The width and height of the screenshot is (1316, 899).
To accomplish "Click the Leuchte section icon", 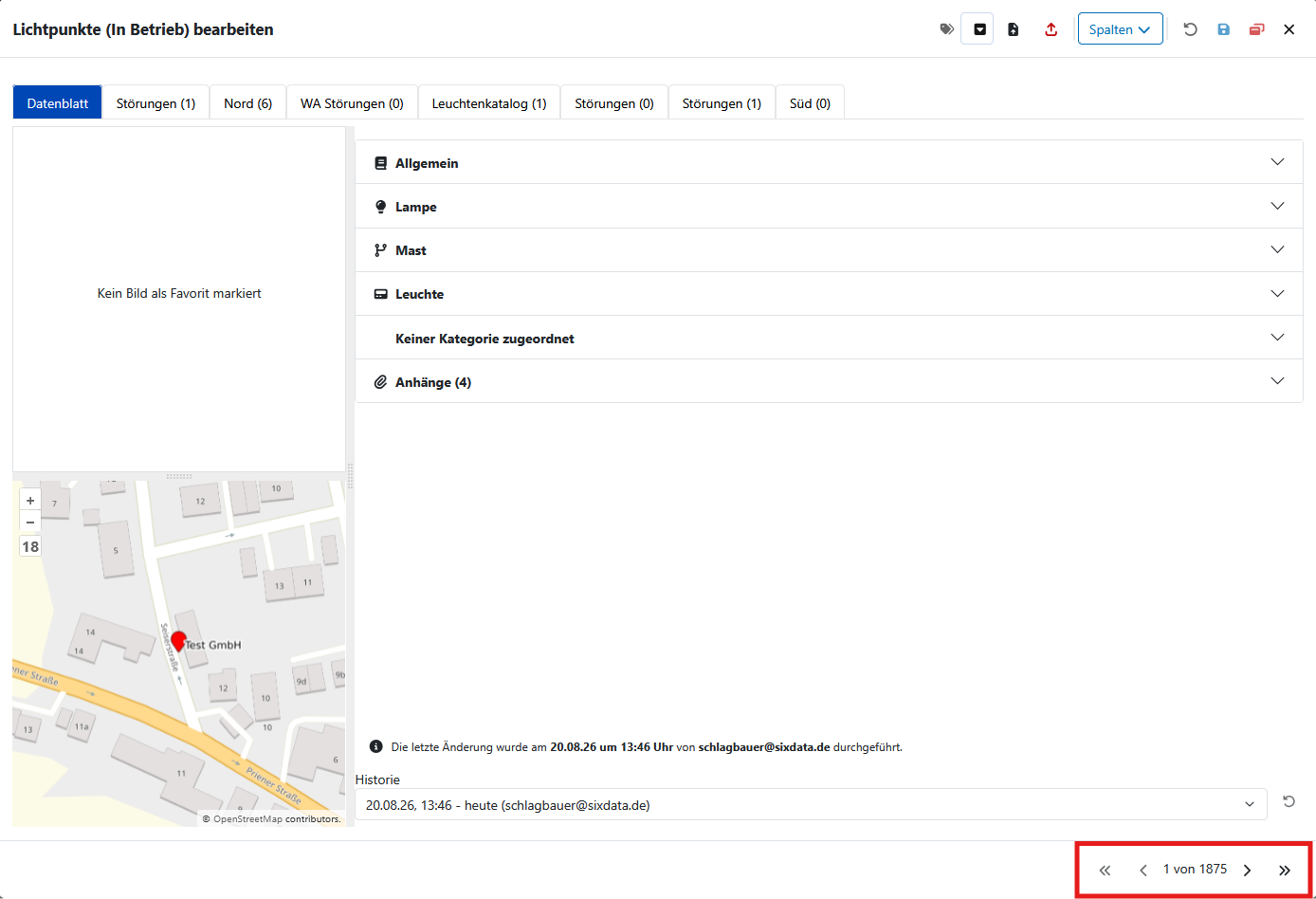I will tap(380, 294).
